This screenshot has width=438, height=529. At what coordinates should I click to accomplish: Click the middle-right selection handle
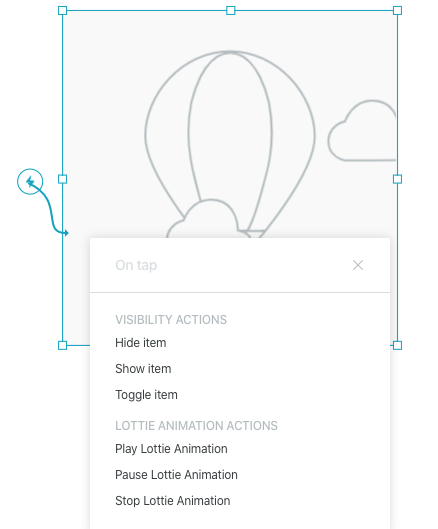click(398, 179)
